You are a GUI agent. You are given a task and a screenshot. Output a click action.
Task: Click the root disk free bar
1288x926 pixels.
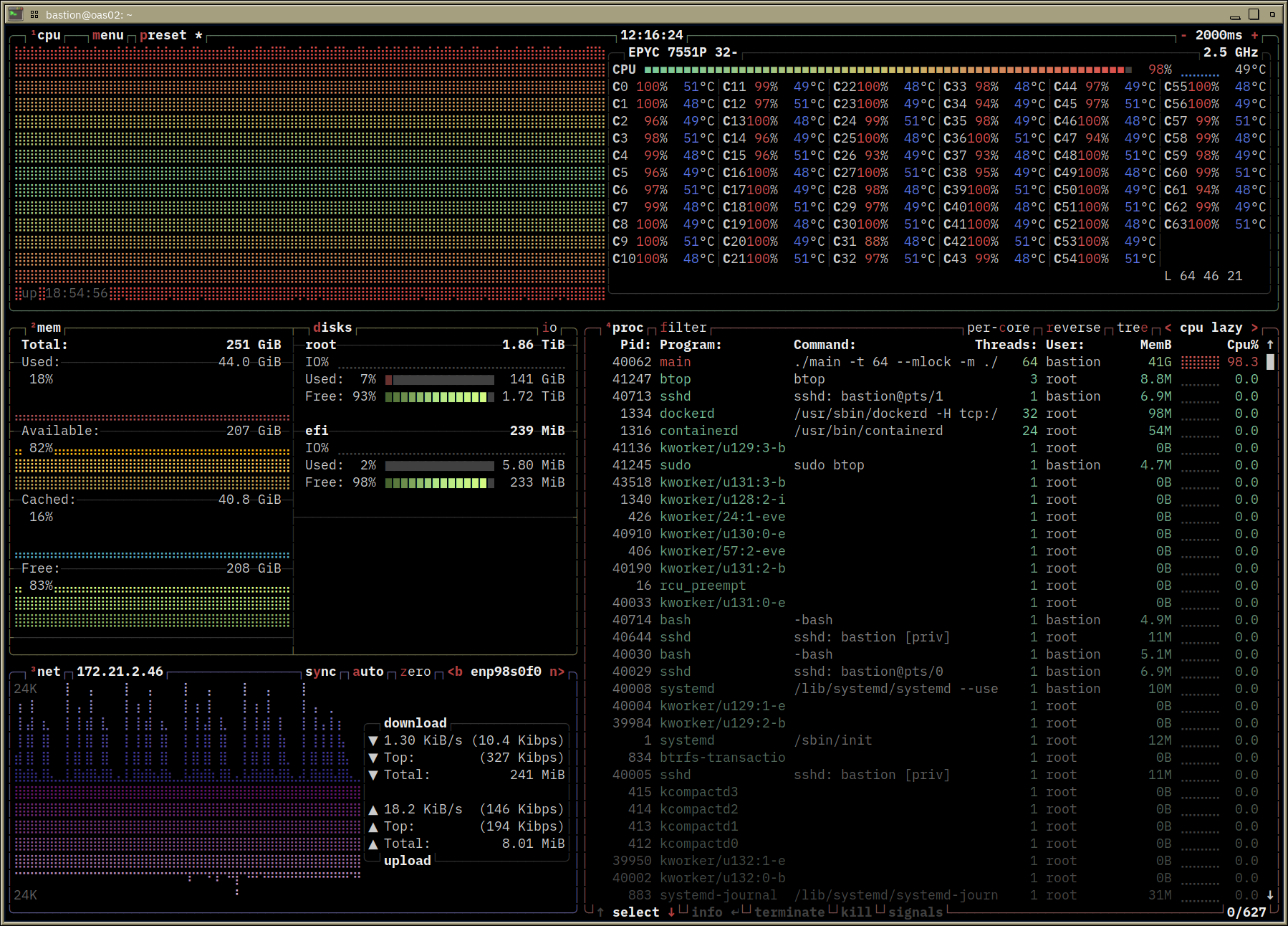[x=440, y=397]
